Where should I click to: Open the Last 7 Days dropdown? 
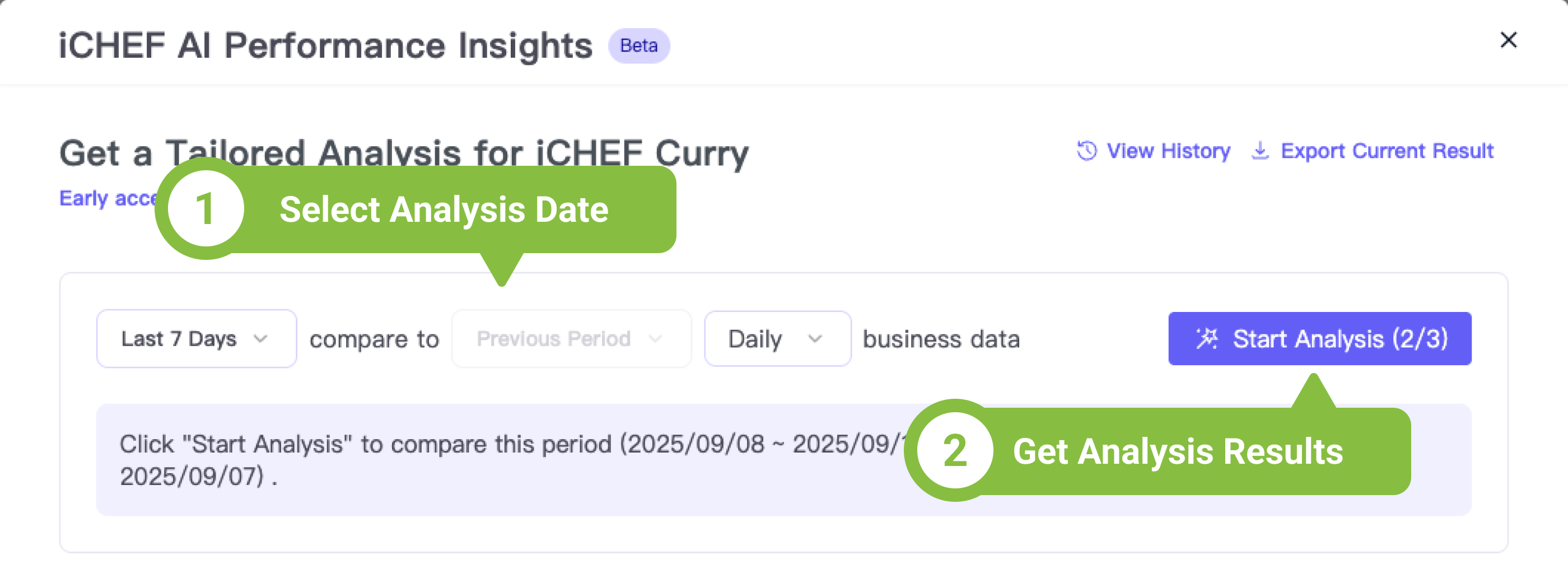click(x=179, y=339)
